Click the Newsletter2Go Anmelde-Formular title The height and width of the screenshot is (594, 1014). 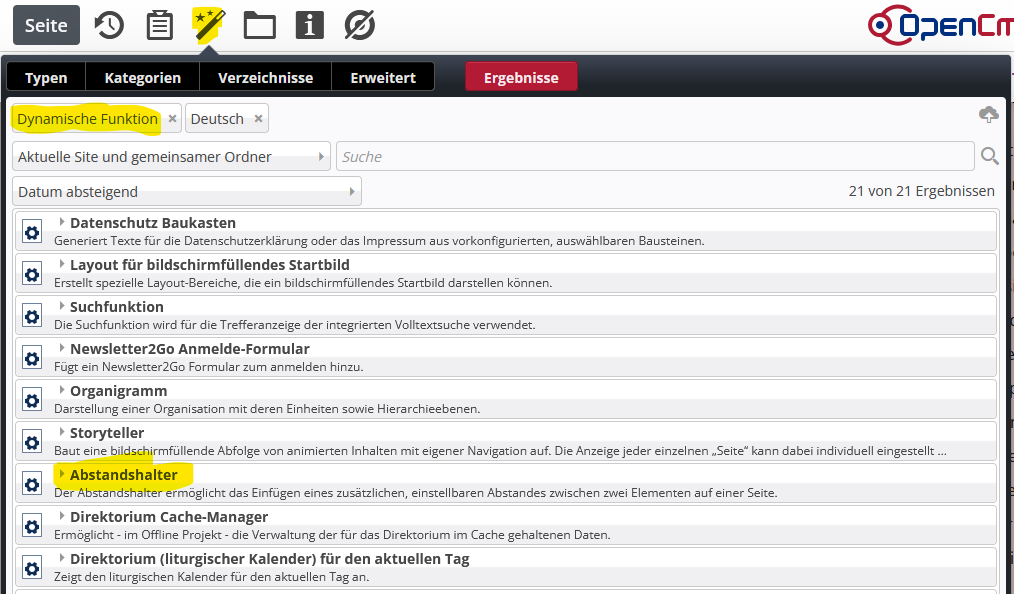tap(189, 349)
